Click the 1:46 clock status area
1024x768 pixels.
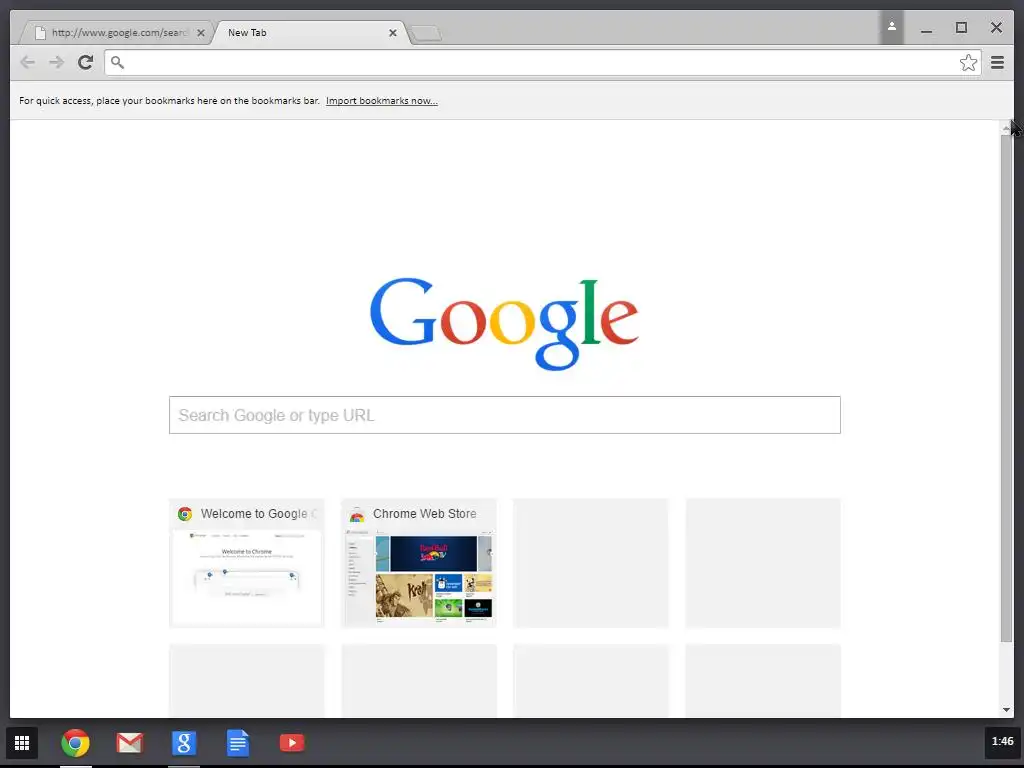[x=1002, y=741]
